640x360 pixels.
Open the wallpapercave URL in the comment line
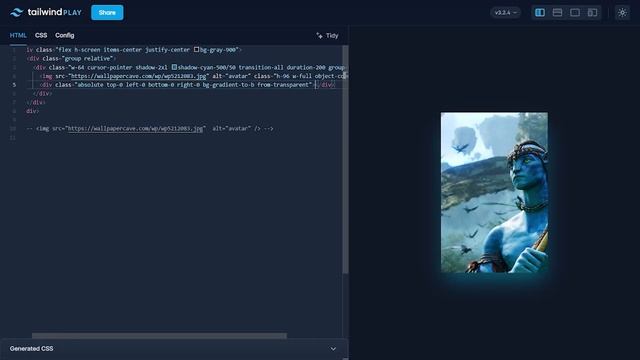pos(135,128)
